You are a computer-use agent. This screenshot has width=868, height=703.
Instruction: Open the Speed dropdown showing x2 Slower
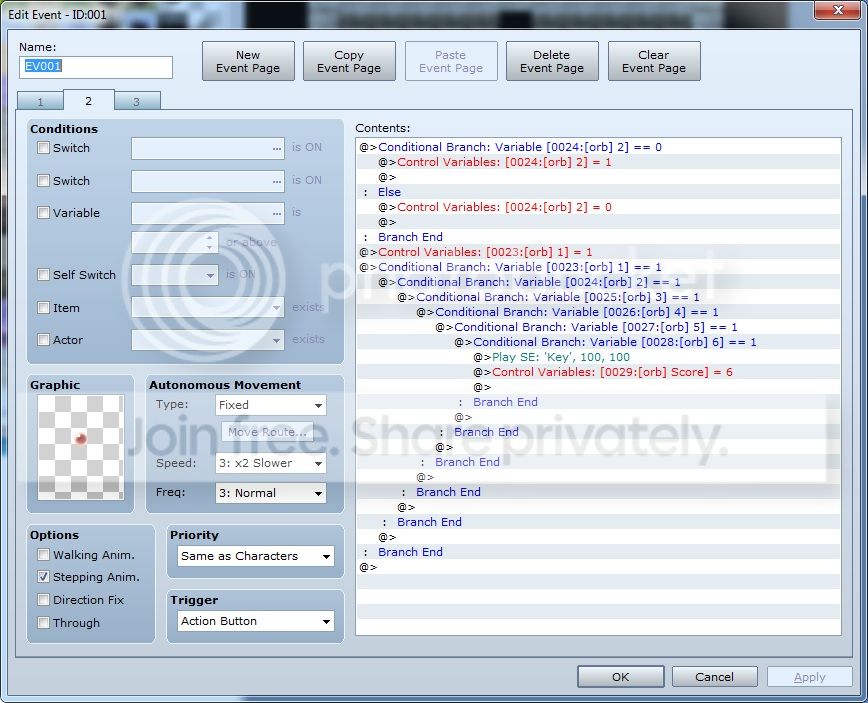[271, 463]
